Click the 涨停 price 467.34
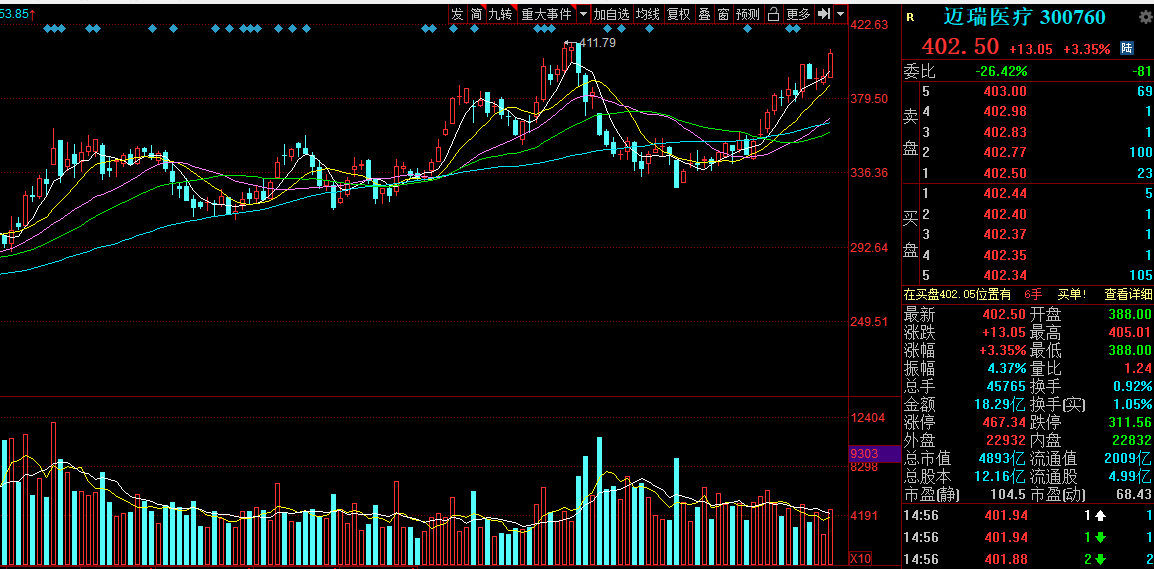1154x569 pixels. [1005, 422]
